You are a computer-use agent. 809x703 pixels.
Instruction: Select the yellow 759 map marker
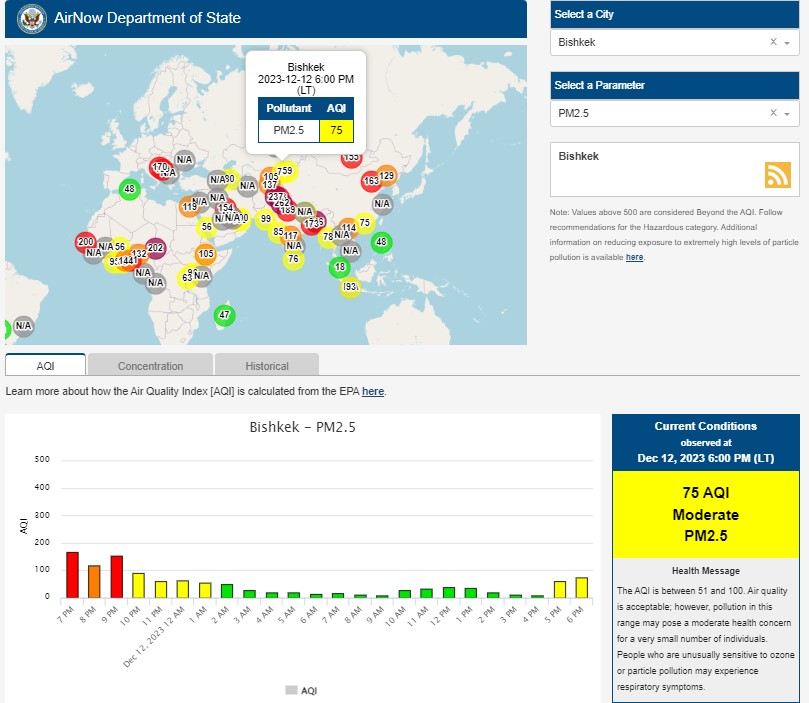click(x=284, y=171)
